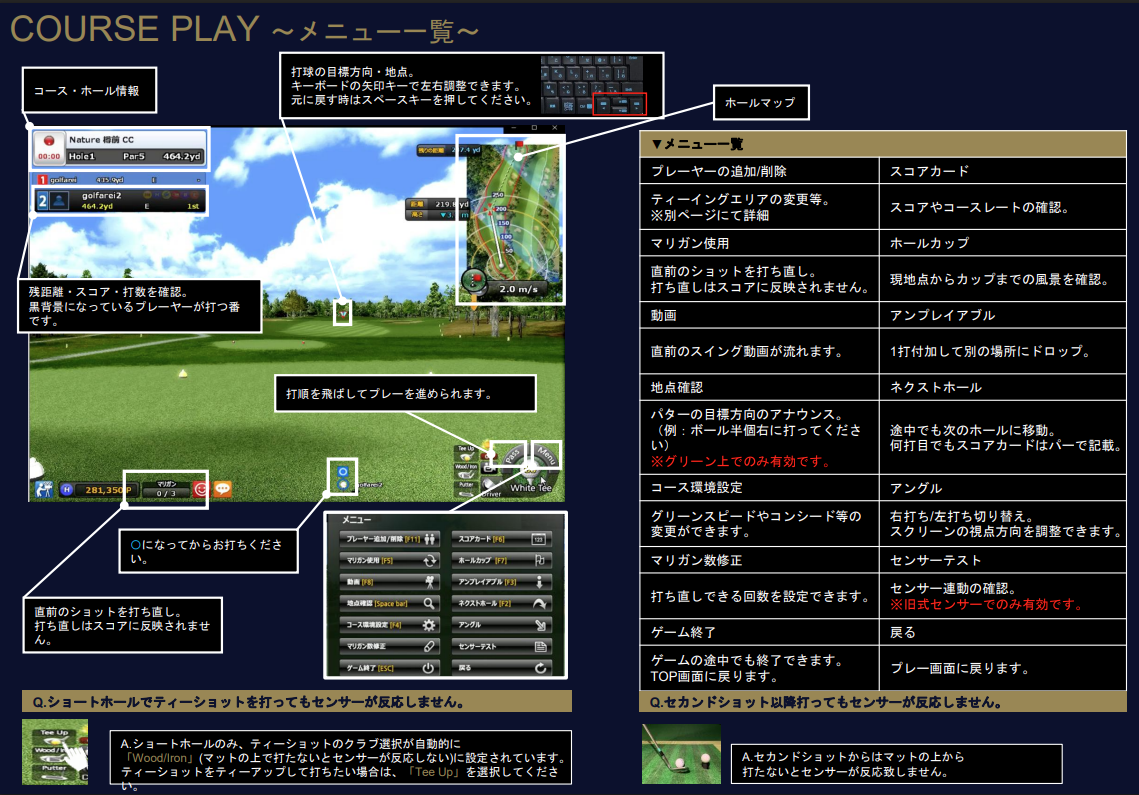Open the Menu segment on the control wheel
Viewport: 1139px width, 795px height.
coord(547,455)
